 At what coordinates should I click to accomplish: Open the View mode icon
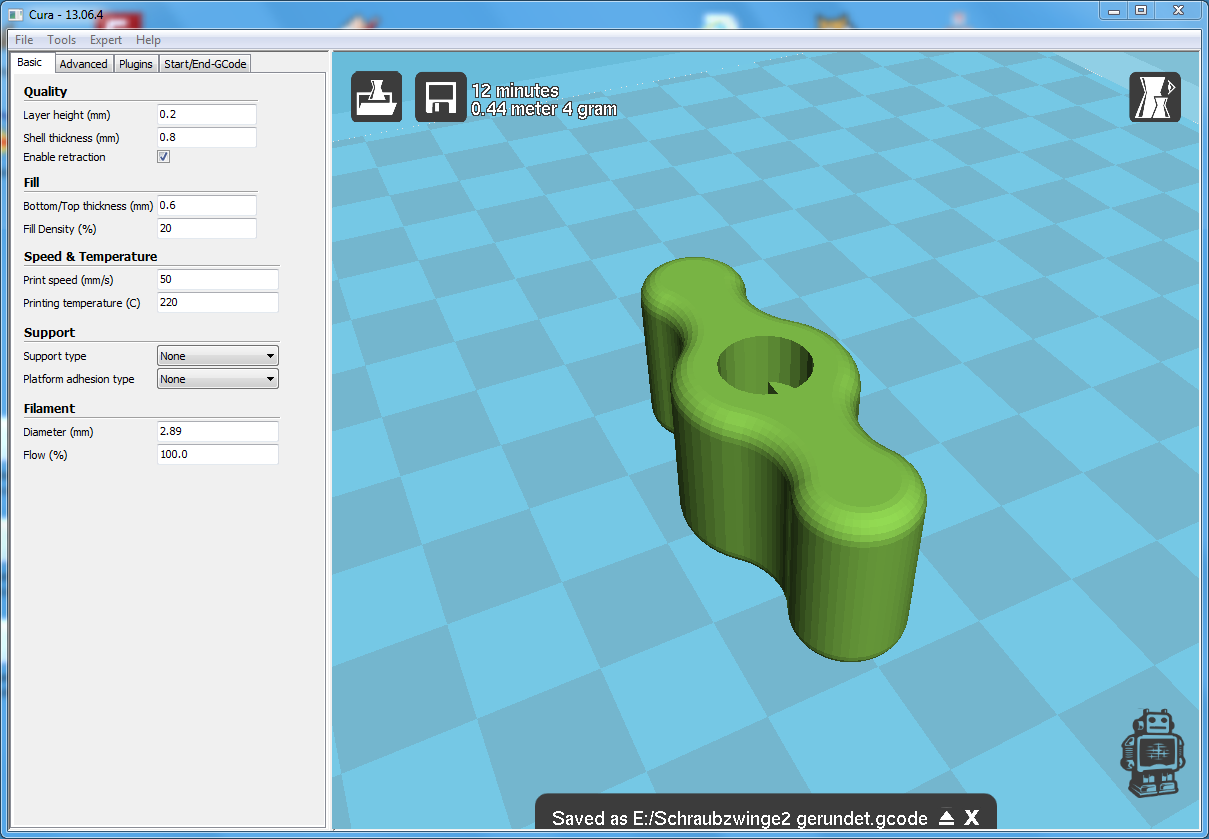[x=1154, y=97]
